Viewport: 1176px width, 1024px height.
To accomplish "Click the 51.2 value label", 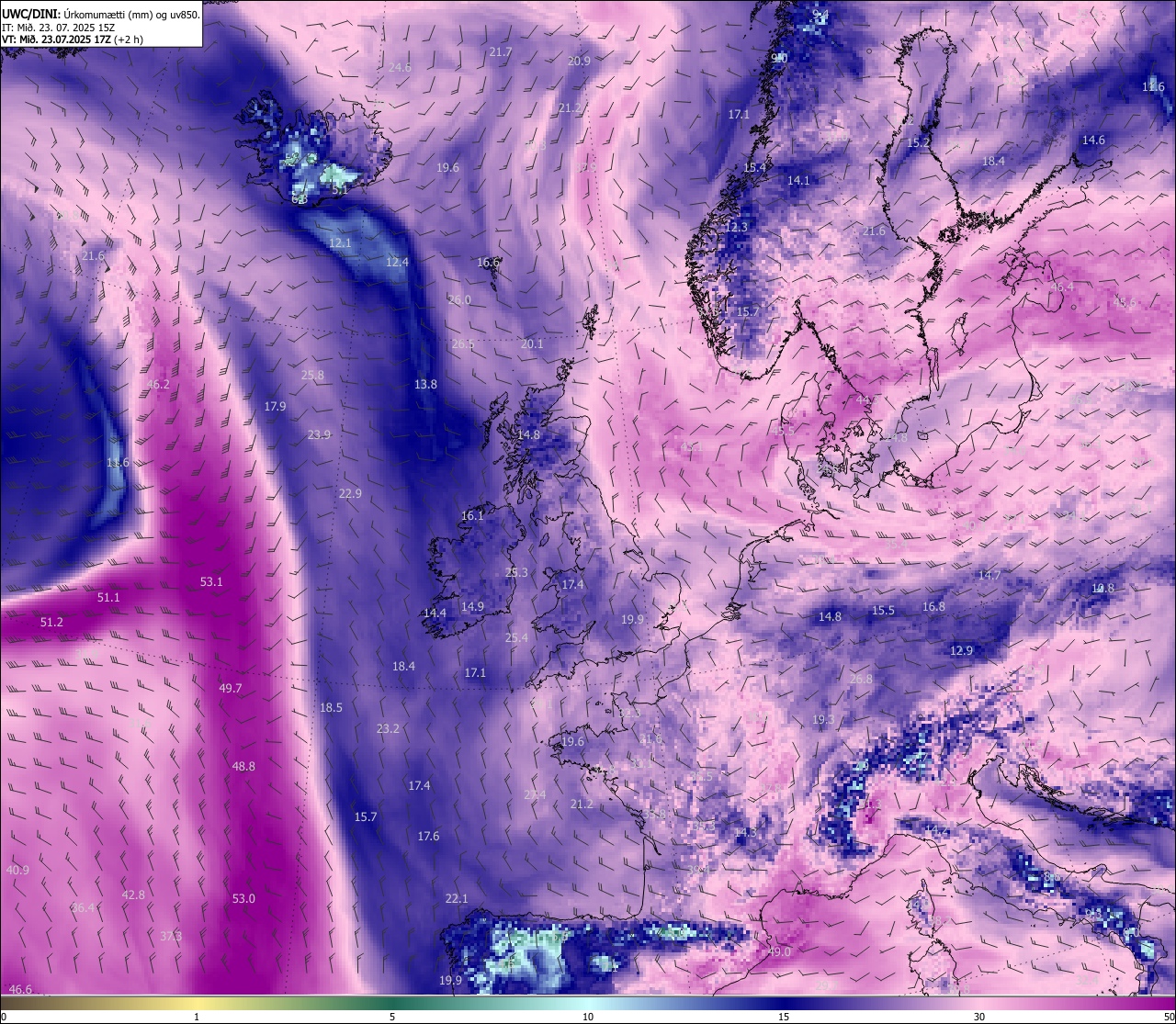I will pyautogui.click(x=51, y=622).
